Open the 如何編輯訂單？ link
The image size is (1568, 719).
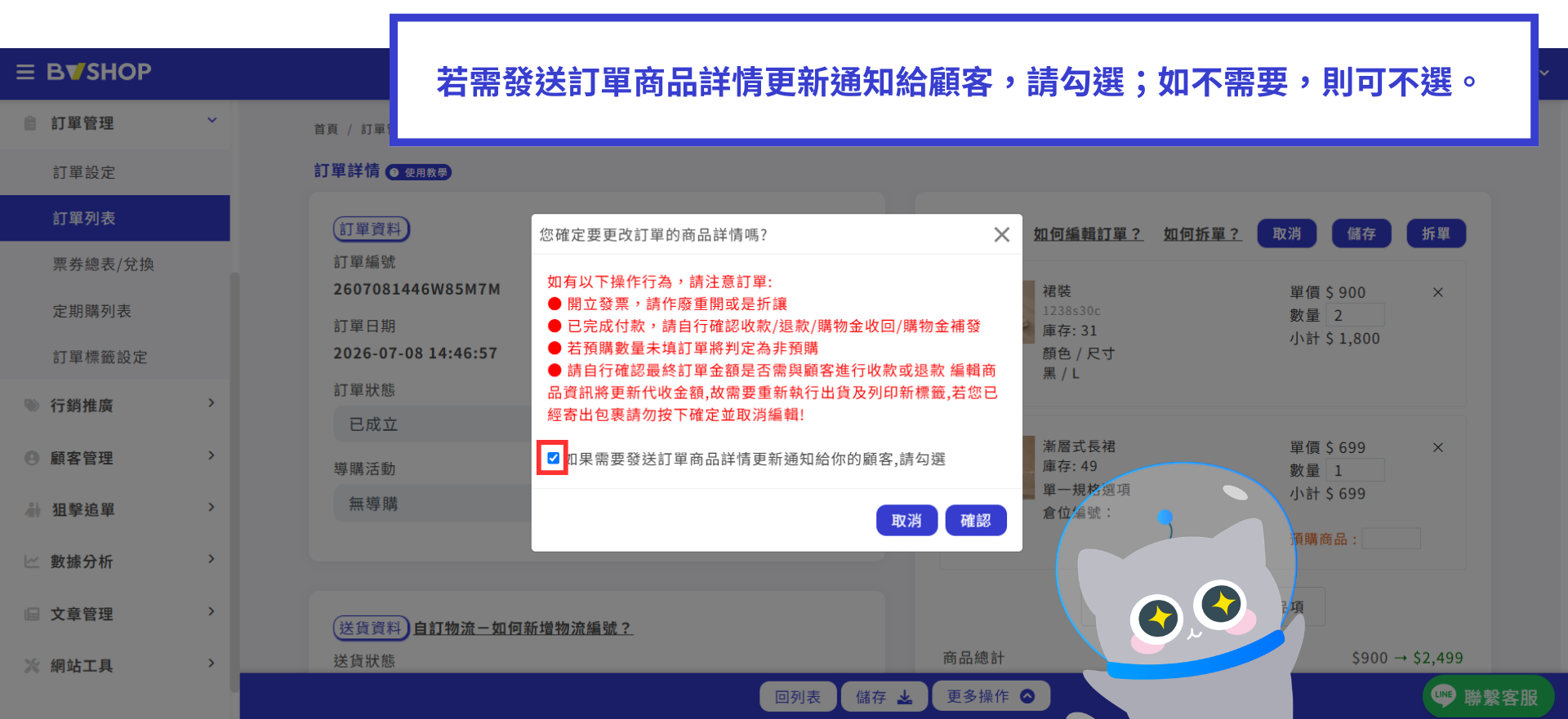1089,234
